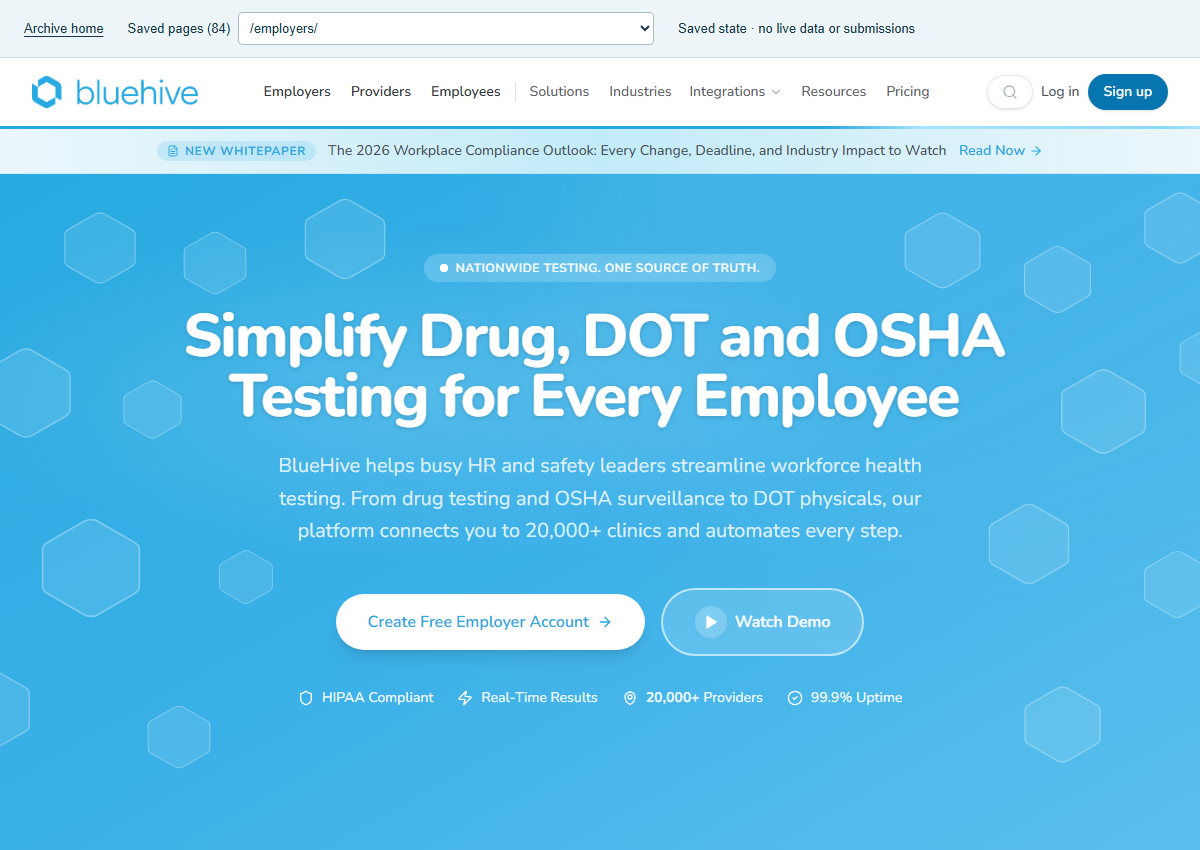Click the arrow next to Read Now
Viewport: 1200px width, 850px height.
[1037, 151]
